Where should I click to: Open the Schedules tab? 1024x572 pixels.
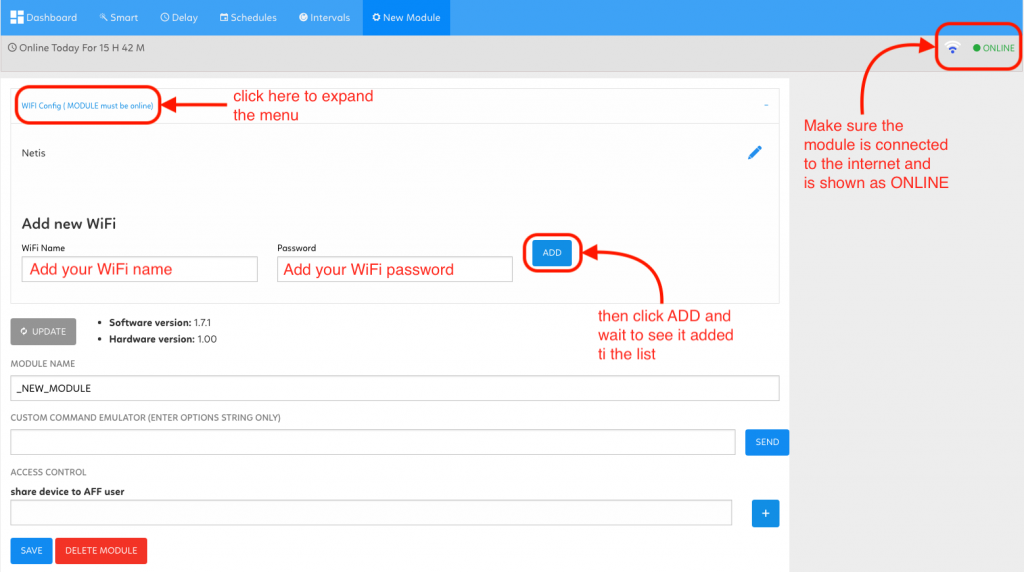click(x=248, y=18)
